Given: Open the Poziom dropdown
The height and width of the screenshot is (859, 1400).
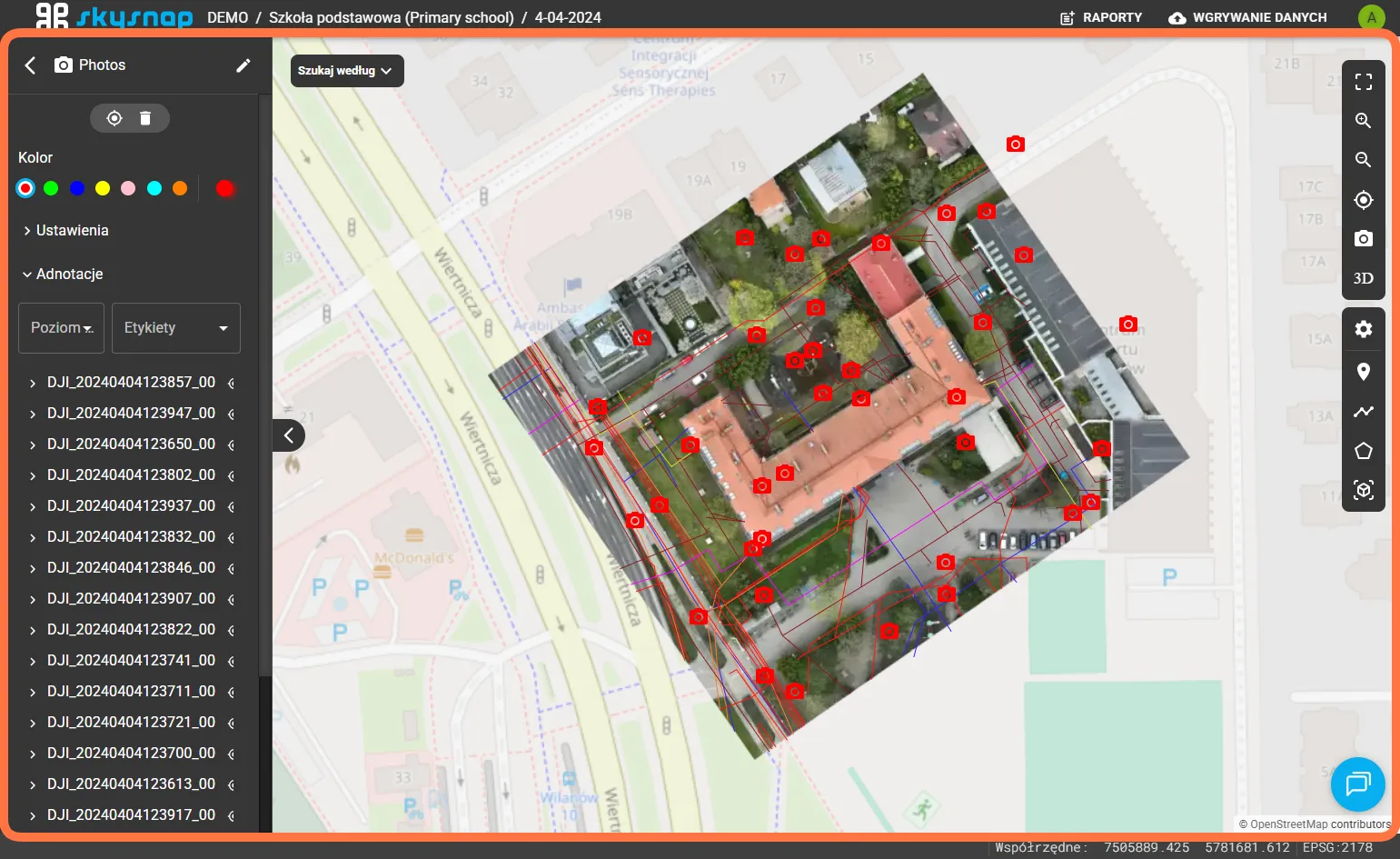Looking at the screenshot, I should [62, 328].
